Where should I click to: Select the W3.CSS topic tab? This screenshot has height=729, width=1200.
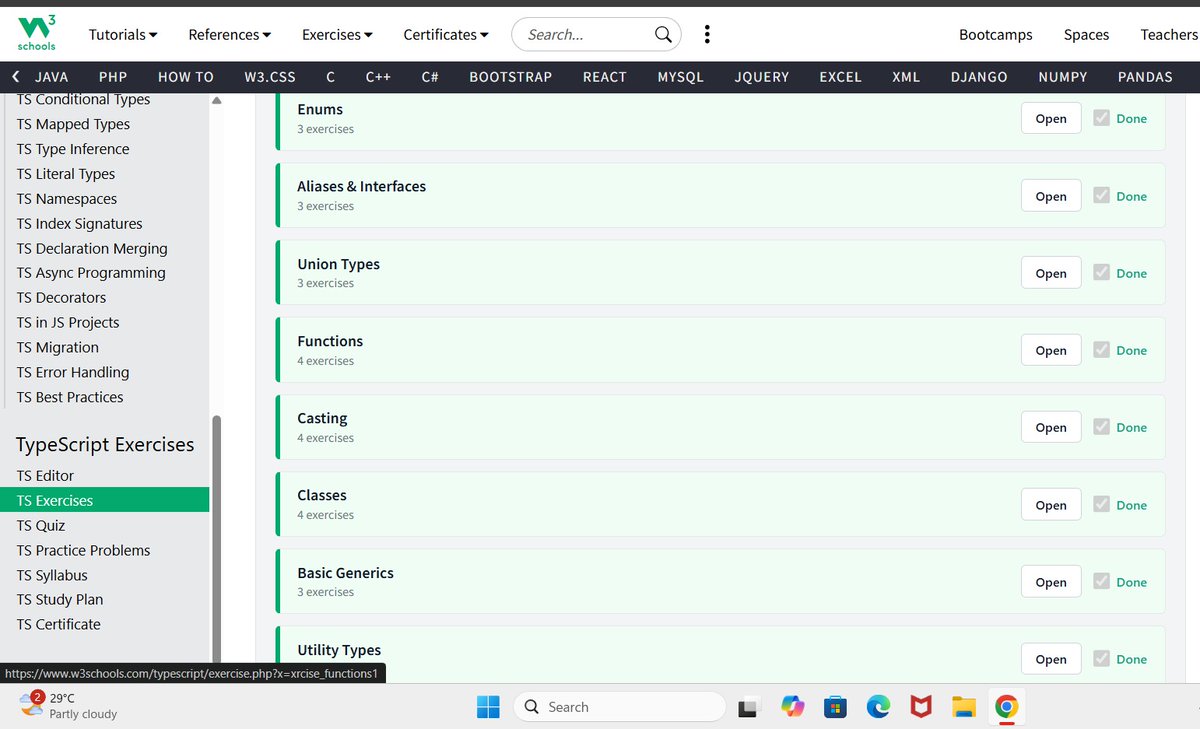(270, 77)
